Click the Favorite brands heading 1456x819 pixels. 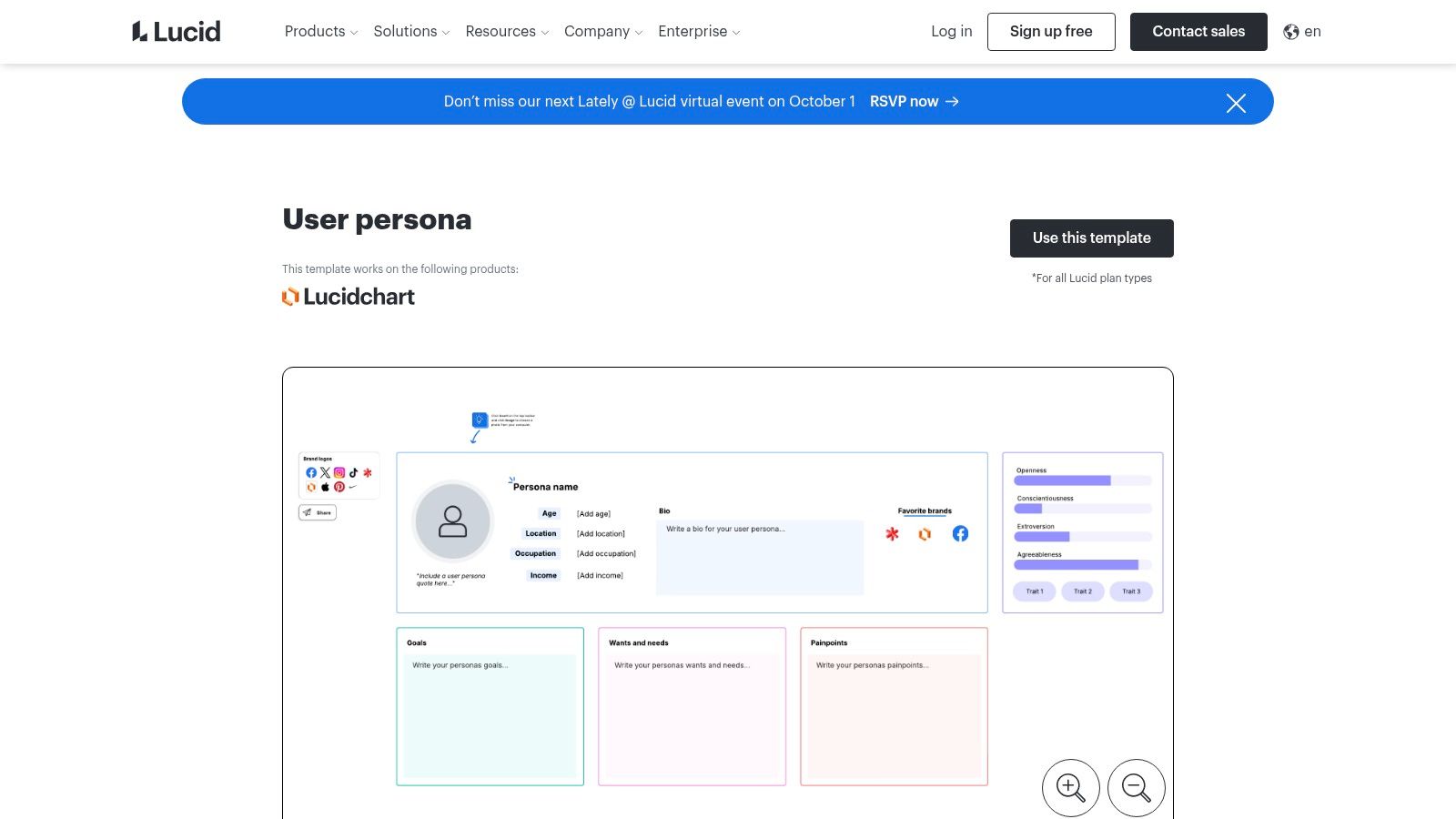[925, 511]
